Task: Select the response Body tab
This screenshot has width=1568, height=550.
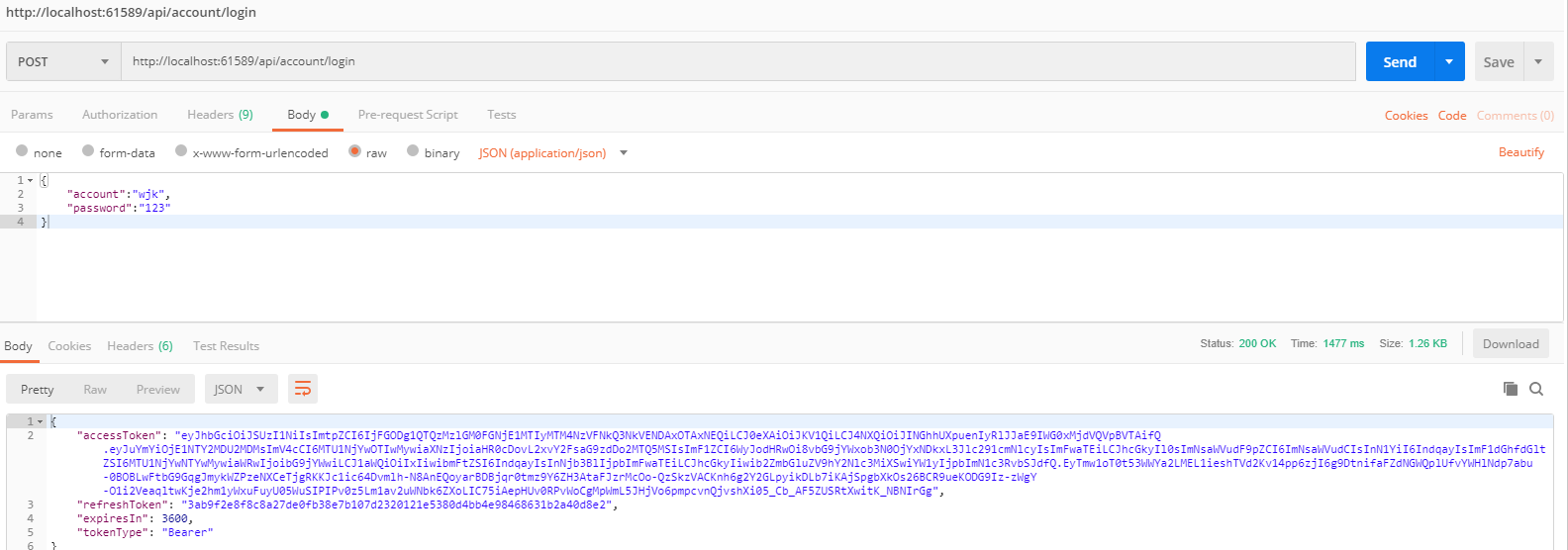Action: tap(18, 346)
